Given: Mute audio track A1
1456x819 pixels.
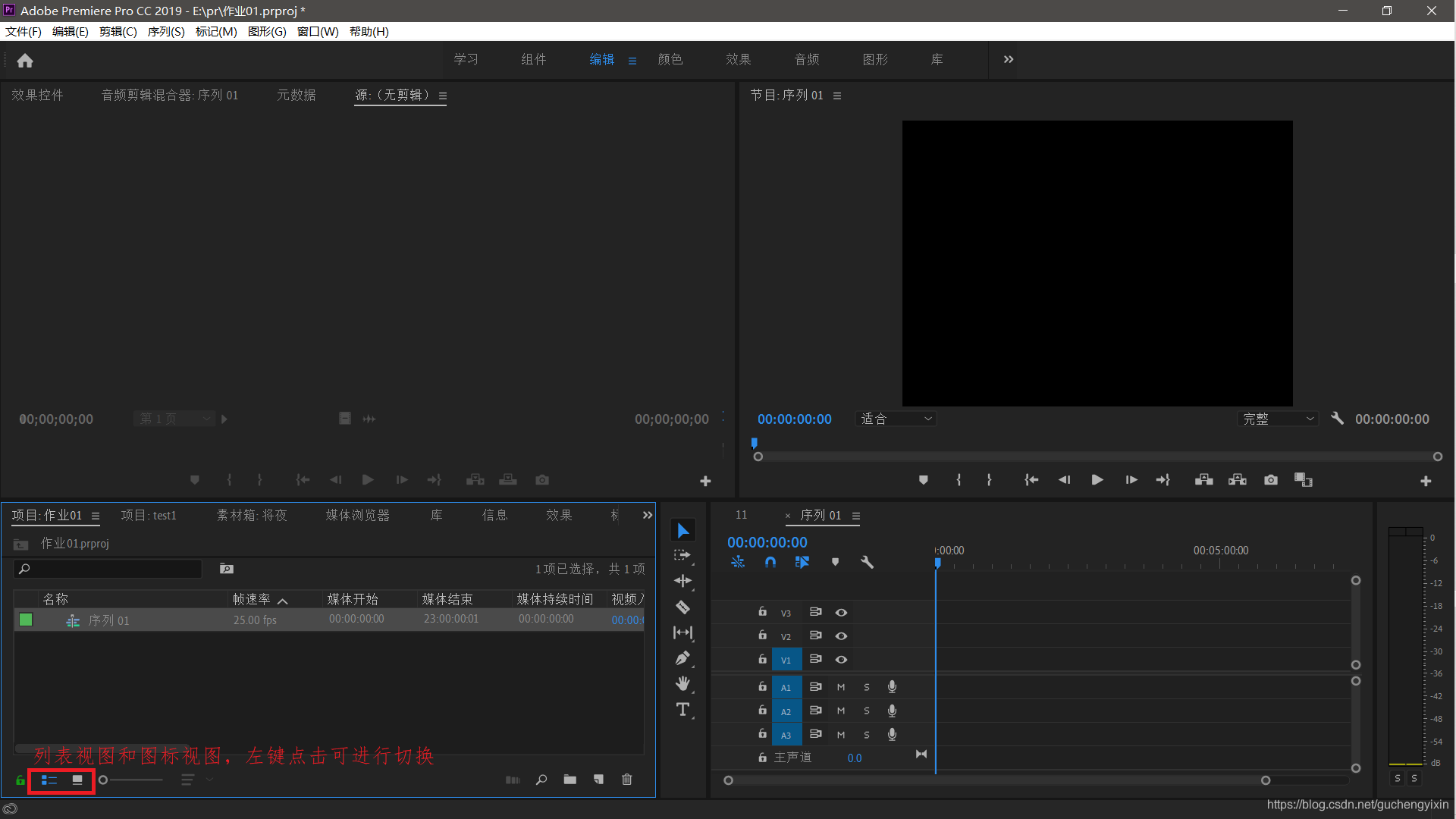Looking at the screenshot, I should coord(841,687).
